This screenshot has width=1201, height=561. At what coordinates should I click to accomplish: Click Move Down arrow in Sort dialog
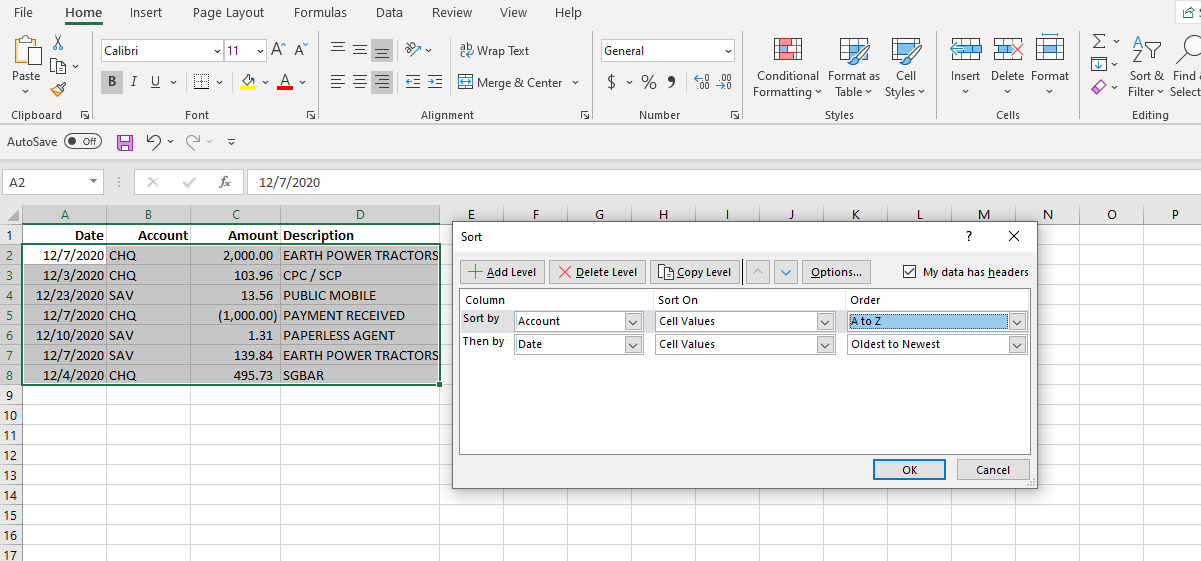(786, 272)
